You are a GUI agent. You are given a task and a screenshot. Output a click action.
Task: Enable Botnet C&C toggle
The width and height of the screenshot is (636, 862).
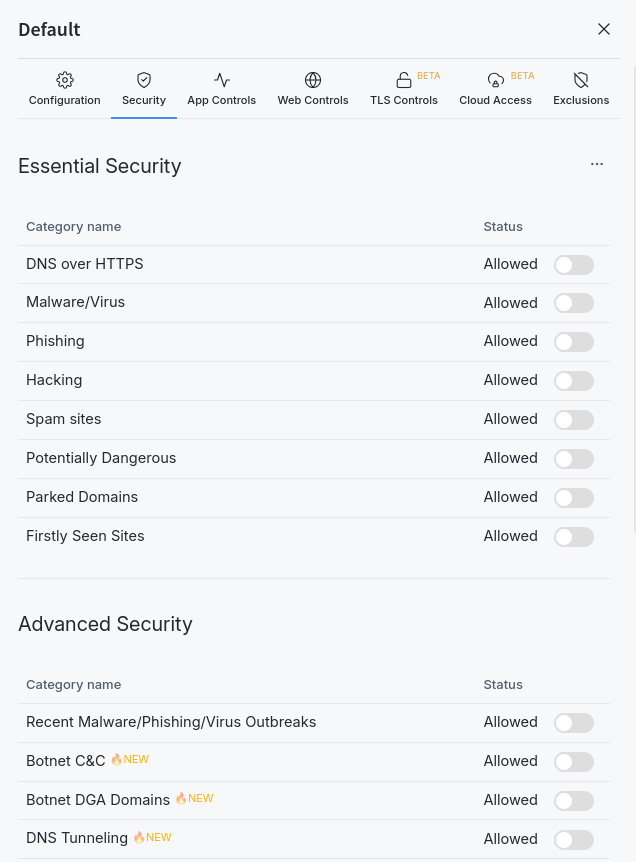click(574, 762)
